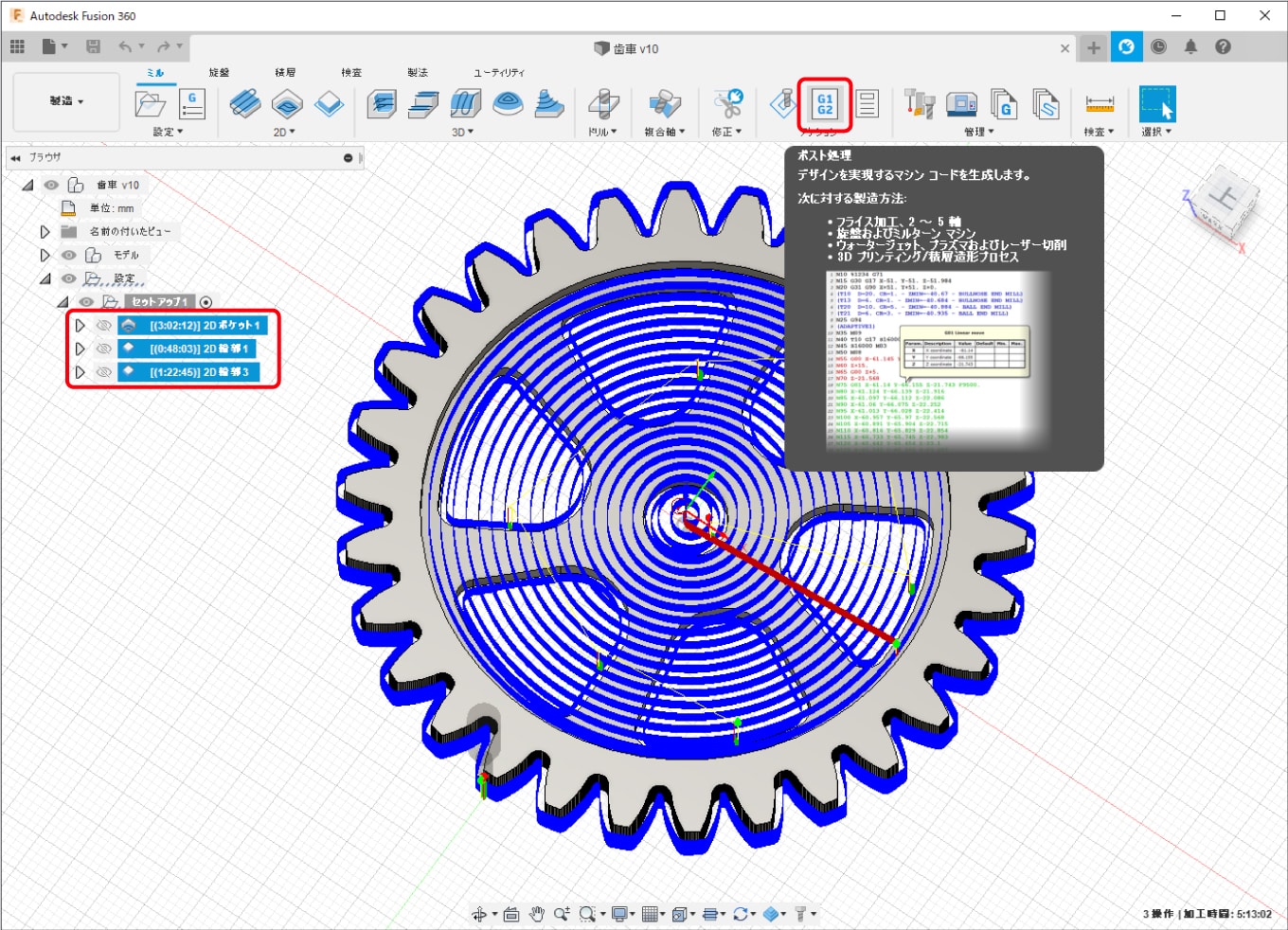Click the 2D pocket toolbar icon

click(x=287, y=103)
